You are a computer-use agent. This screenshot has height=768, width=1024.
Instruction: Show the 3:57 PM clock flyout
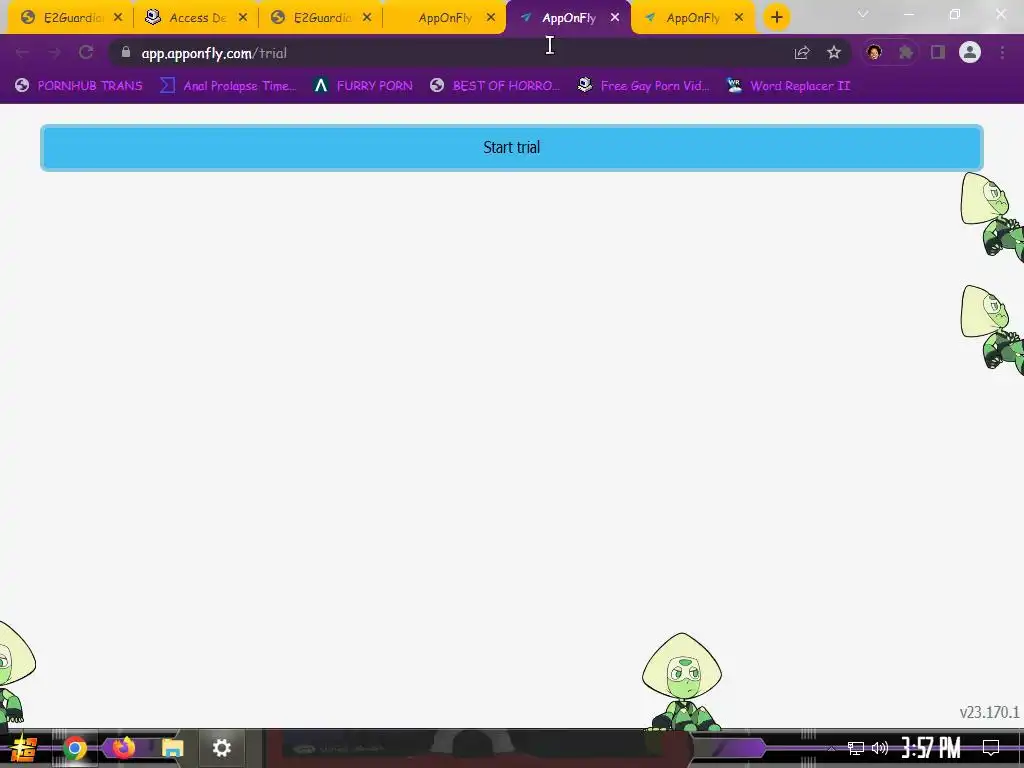931,748
